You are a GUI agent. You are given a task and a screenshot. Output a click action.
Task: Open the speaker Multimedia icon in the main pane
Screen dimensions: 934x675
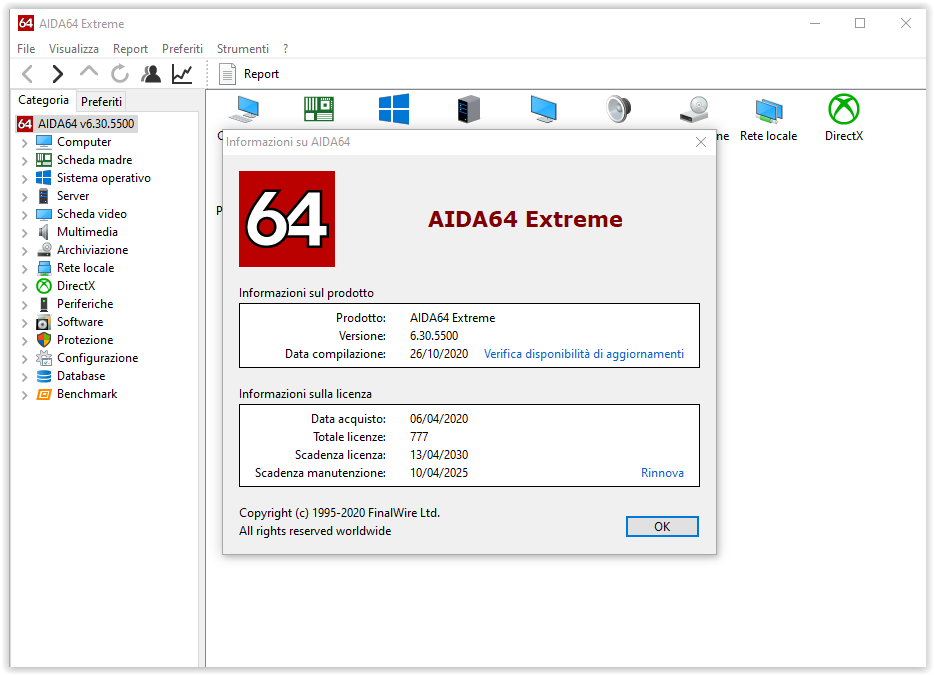tap(618, 109)
